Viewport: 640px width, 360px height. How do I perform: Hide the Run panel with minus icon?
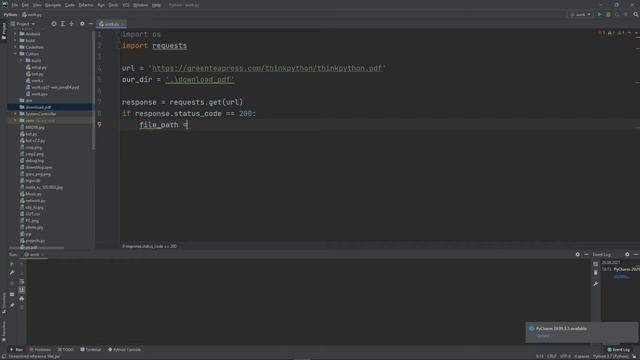click(587, 254)
